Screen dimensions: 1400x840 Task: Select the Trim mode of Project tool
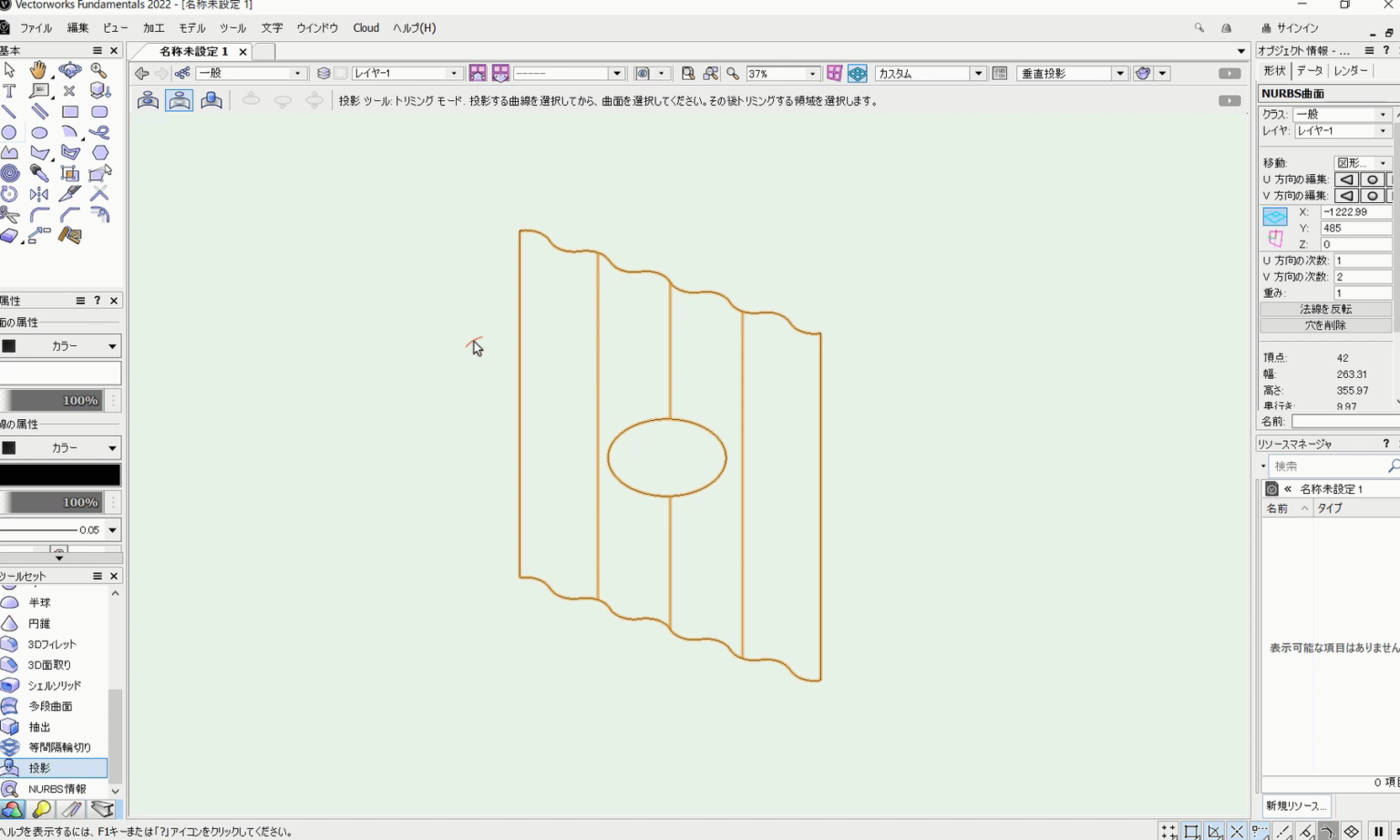[x=180, y=100]
